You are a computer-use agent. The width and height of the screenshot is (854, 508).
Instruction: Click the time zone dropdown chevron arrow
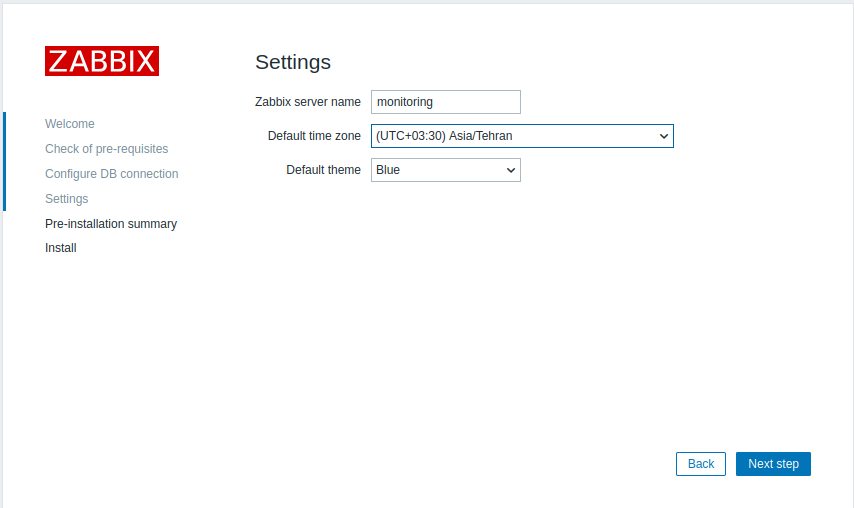664,136
